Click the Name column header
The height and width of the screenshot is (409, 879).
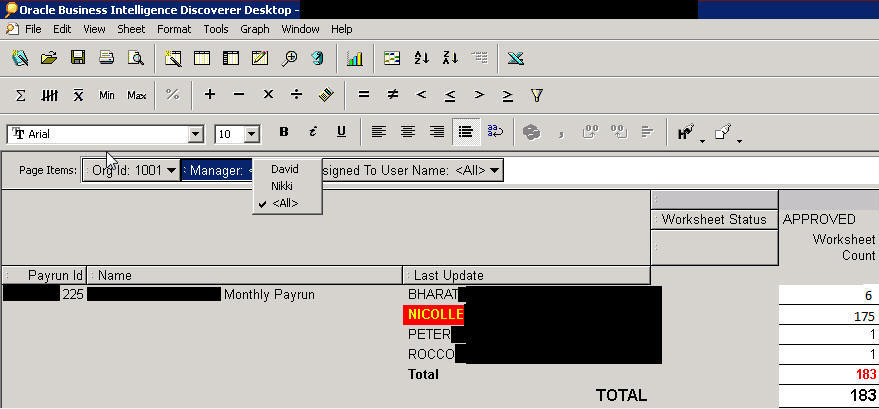tap(245, 275)
